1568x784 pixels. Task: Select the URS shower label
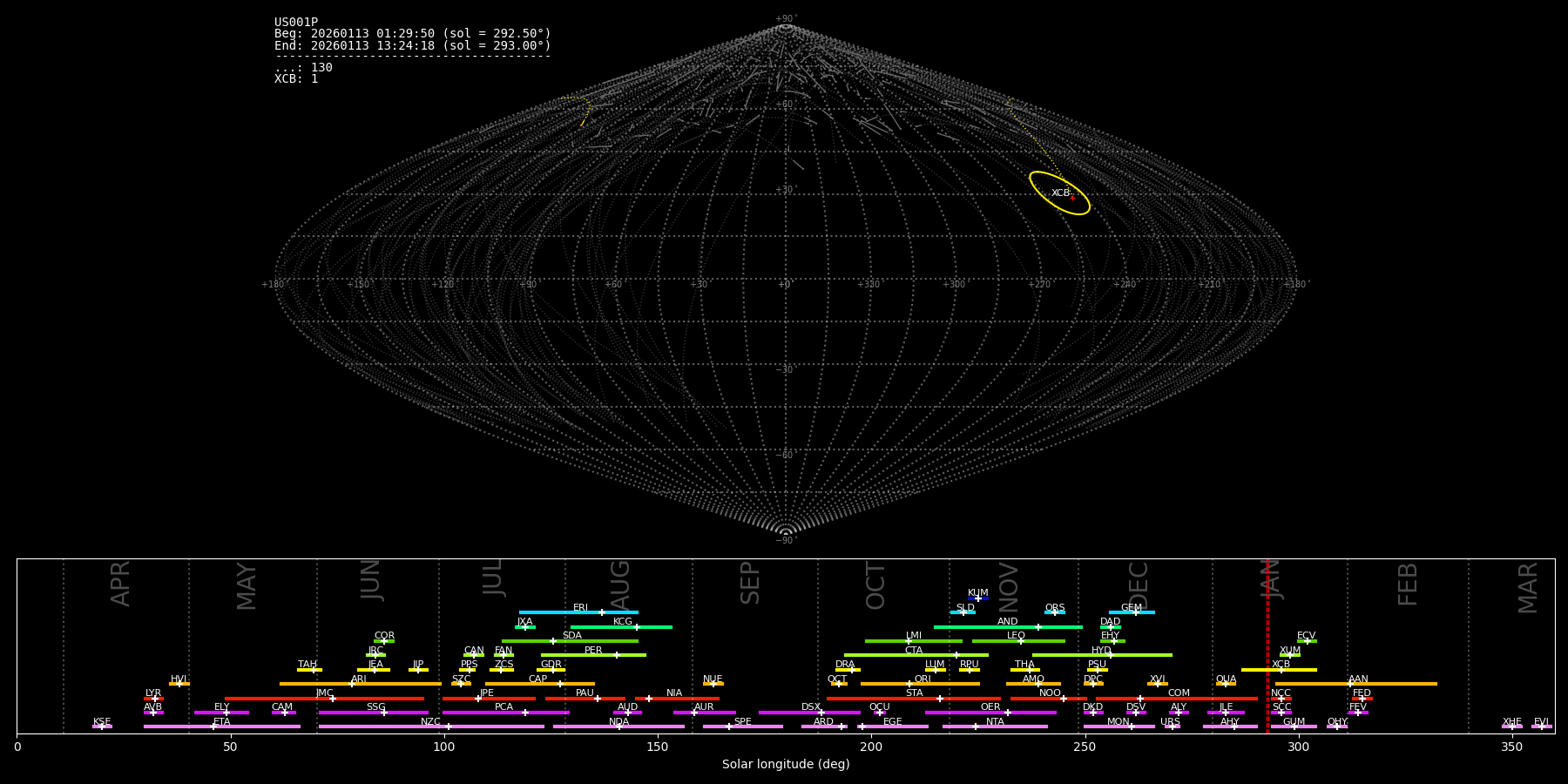1171,721
